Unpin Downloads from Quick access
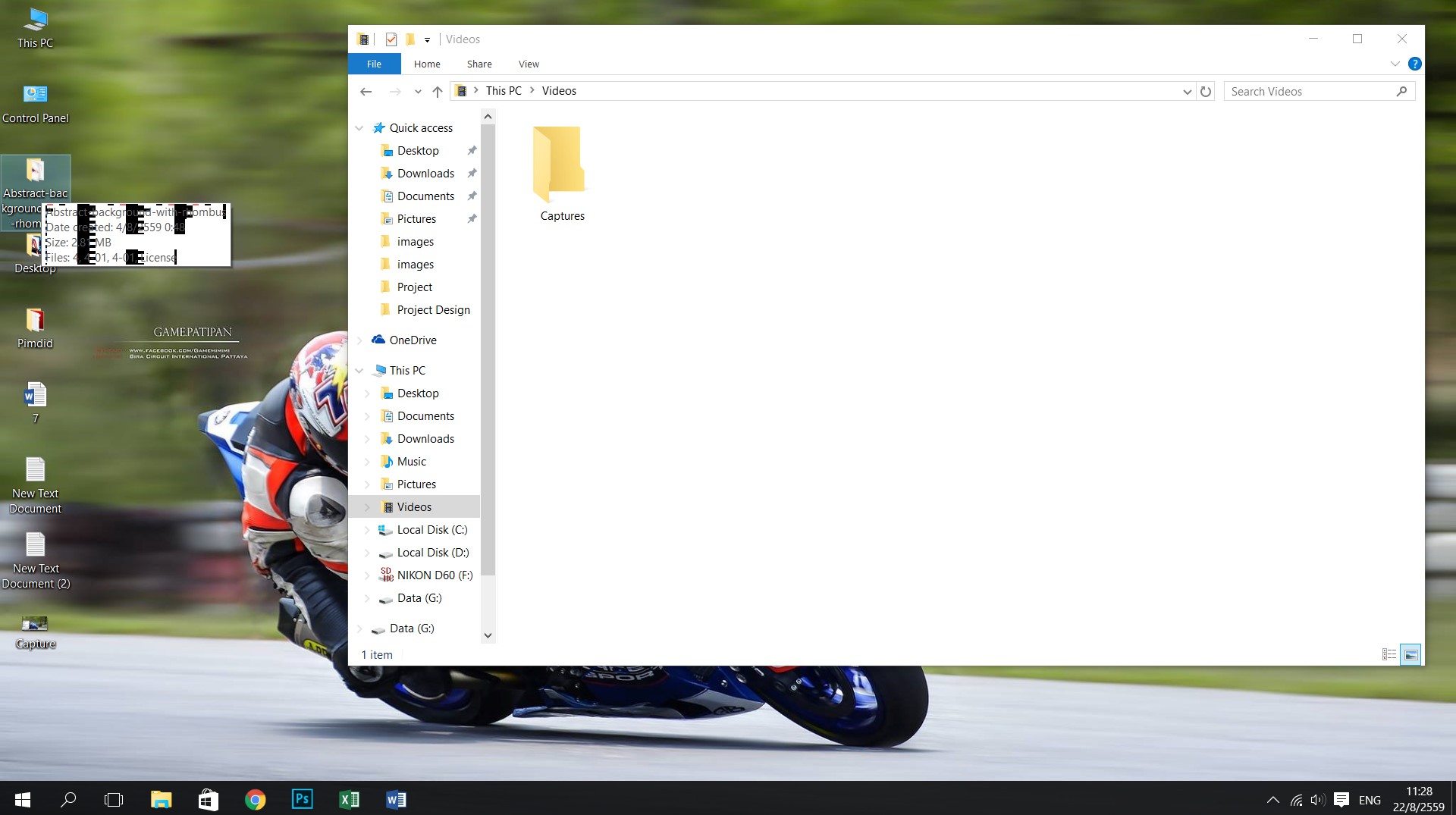This screenshot has height=815, width=1456. pyautogui.click(x=472, y=174)
